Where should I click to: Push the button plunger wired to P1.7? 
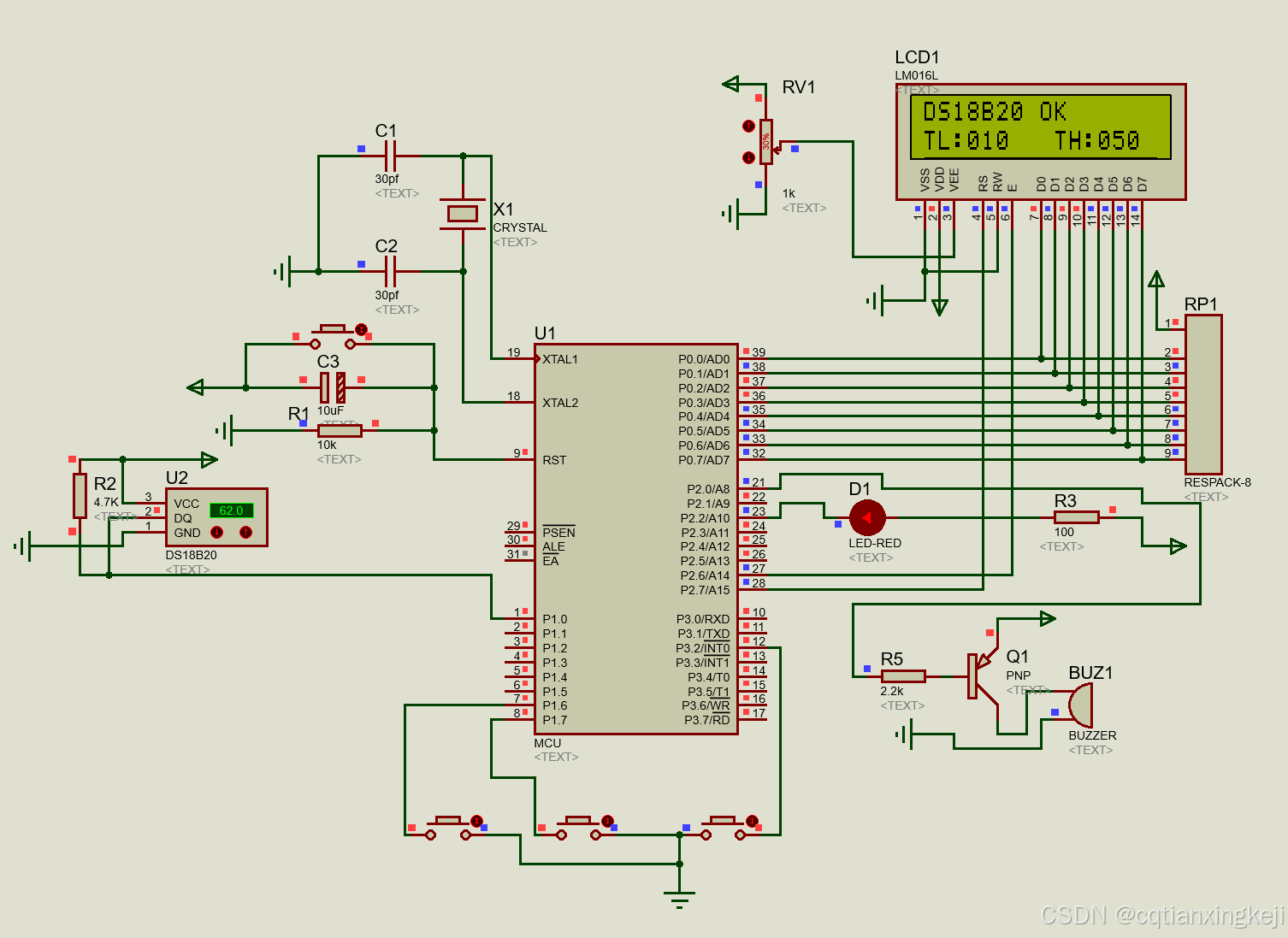(579, 821)
